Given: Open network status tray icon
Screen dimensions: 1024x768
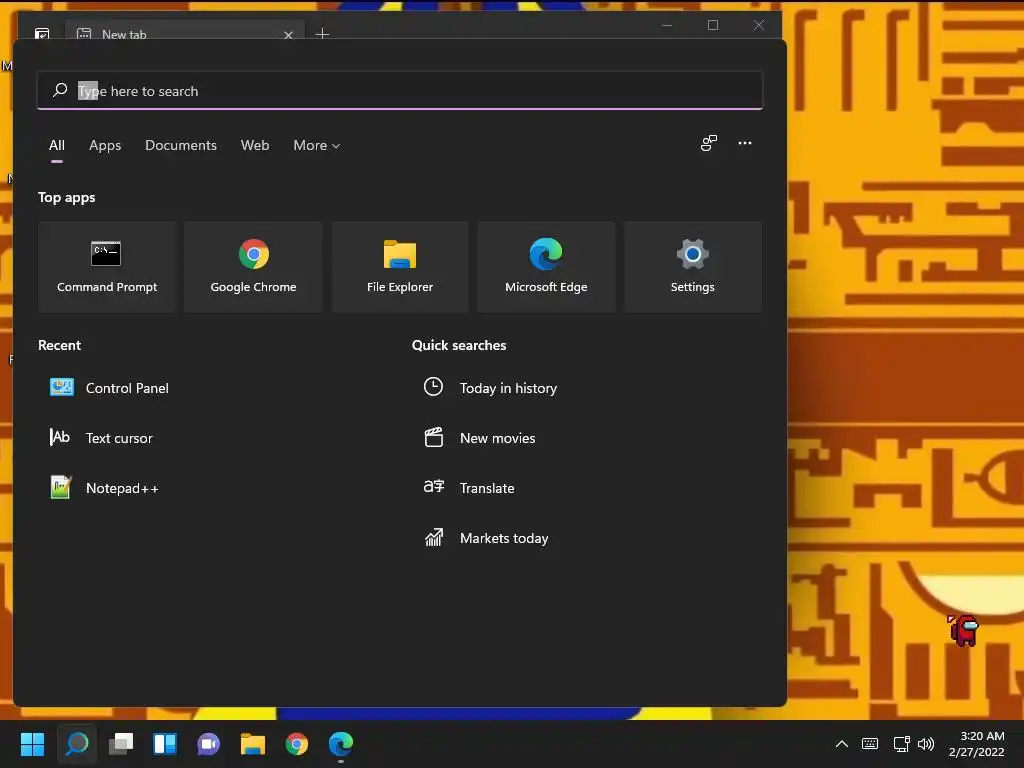Looking at the screenshot, I should click(901, 744).
